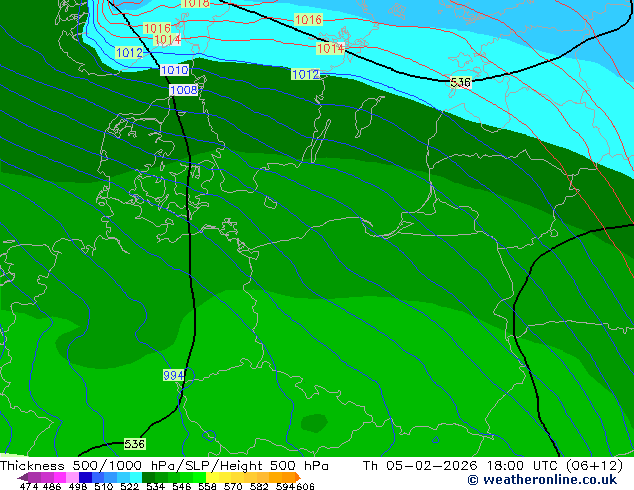This screenshot has width=634, height=490.
Task: Select the 498 legend value
Action: (78, 486)
